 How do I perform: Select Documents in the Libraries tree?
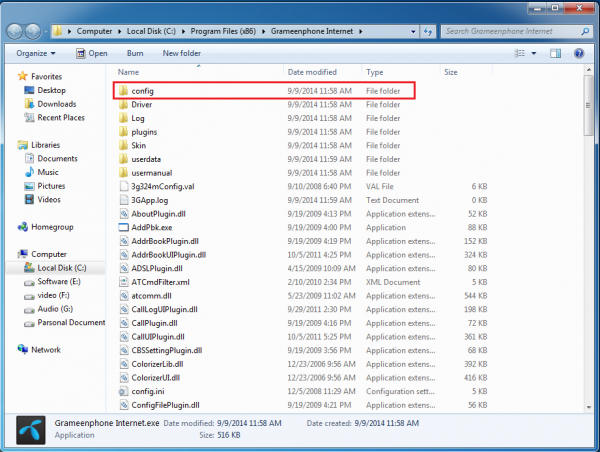click(57, 158)
